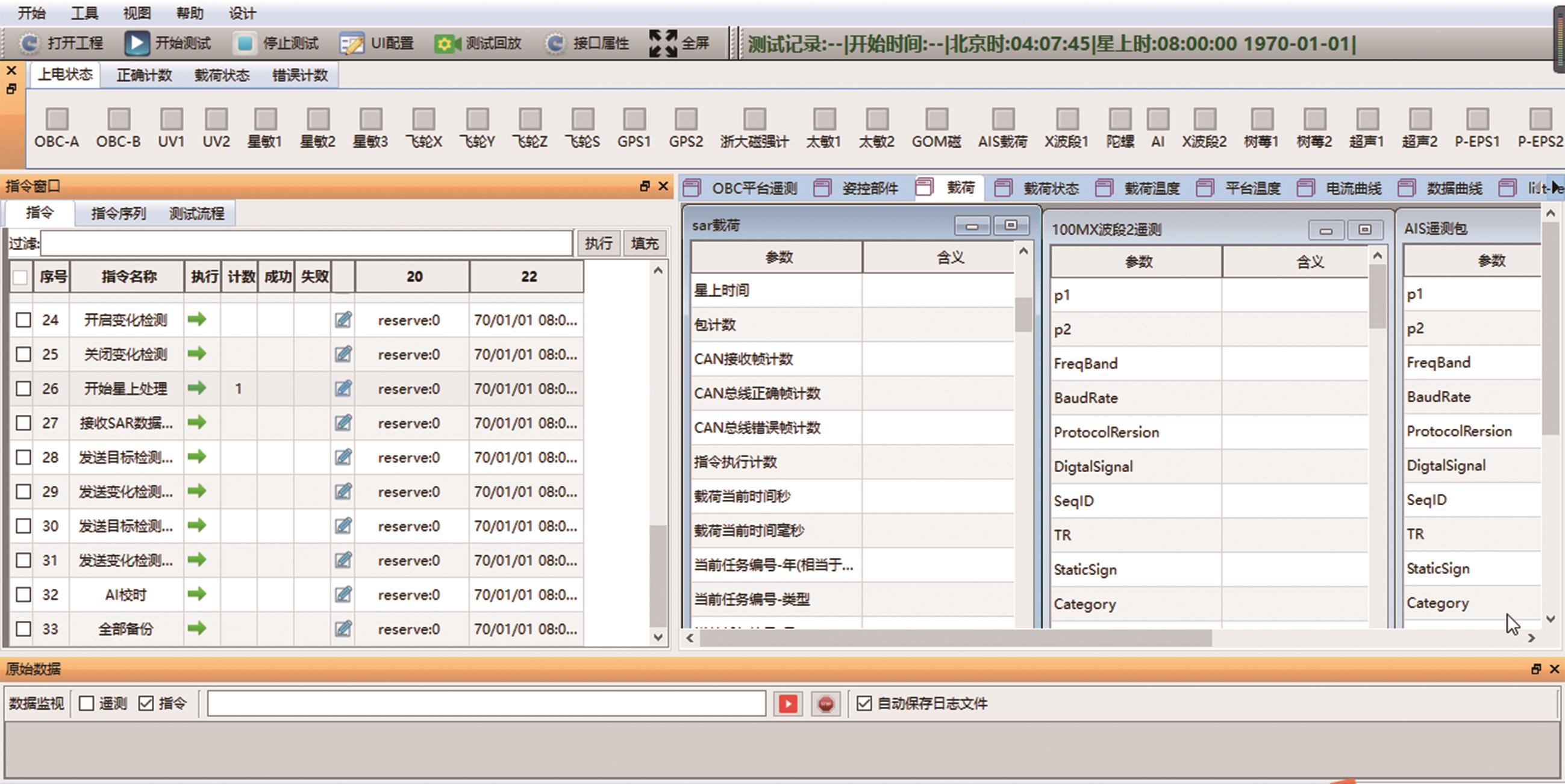
Task: Uncheck 自动保存日志文件 option
Action: 864,703
